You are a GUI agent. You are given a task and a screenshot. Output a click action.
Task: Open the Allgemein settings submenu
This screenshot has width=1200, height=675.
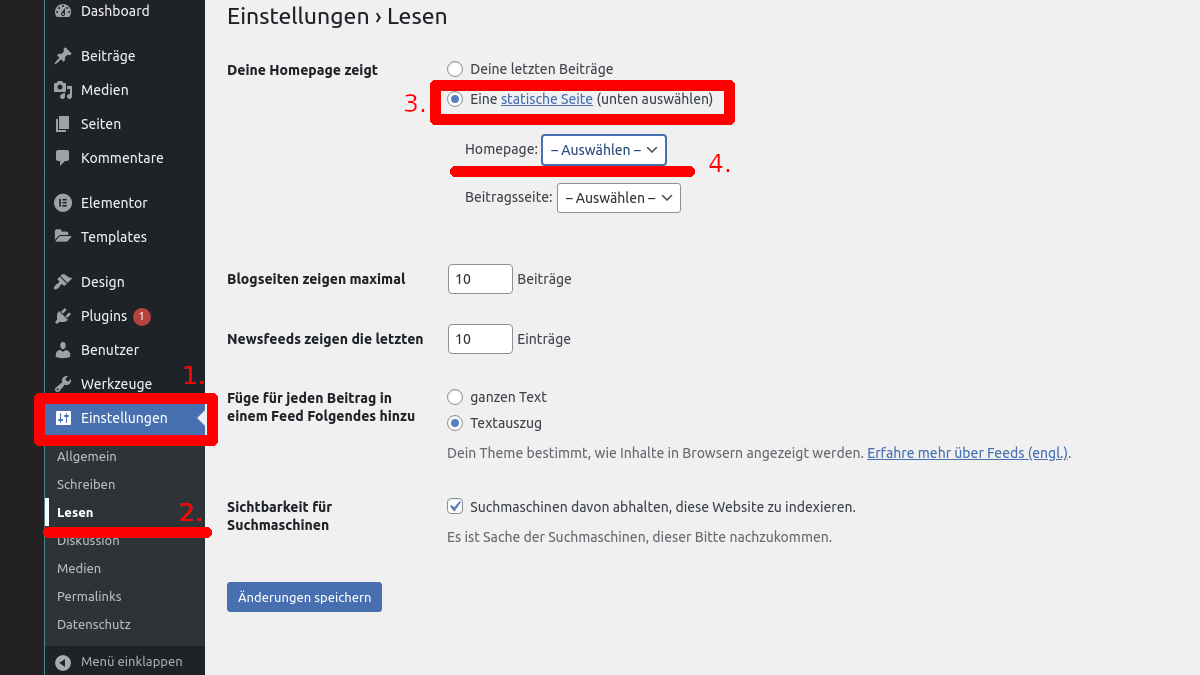pos(87,457)
